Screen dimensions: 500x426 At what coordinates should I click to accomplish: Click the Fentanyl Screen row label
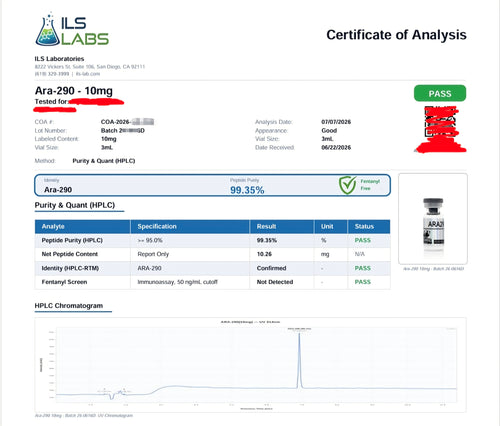(64, 282)
